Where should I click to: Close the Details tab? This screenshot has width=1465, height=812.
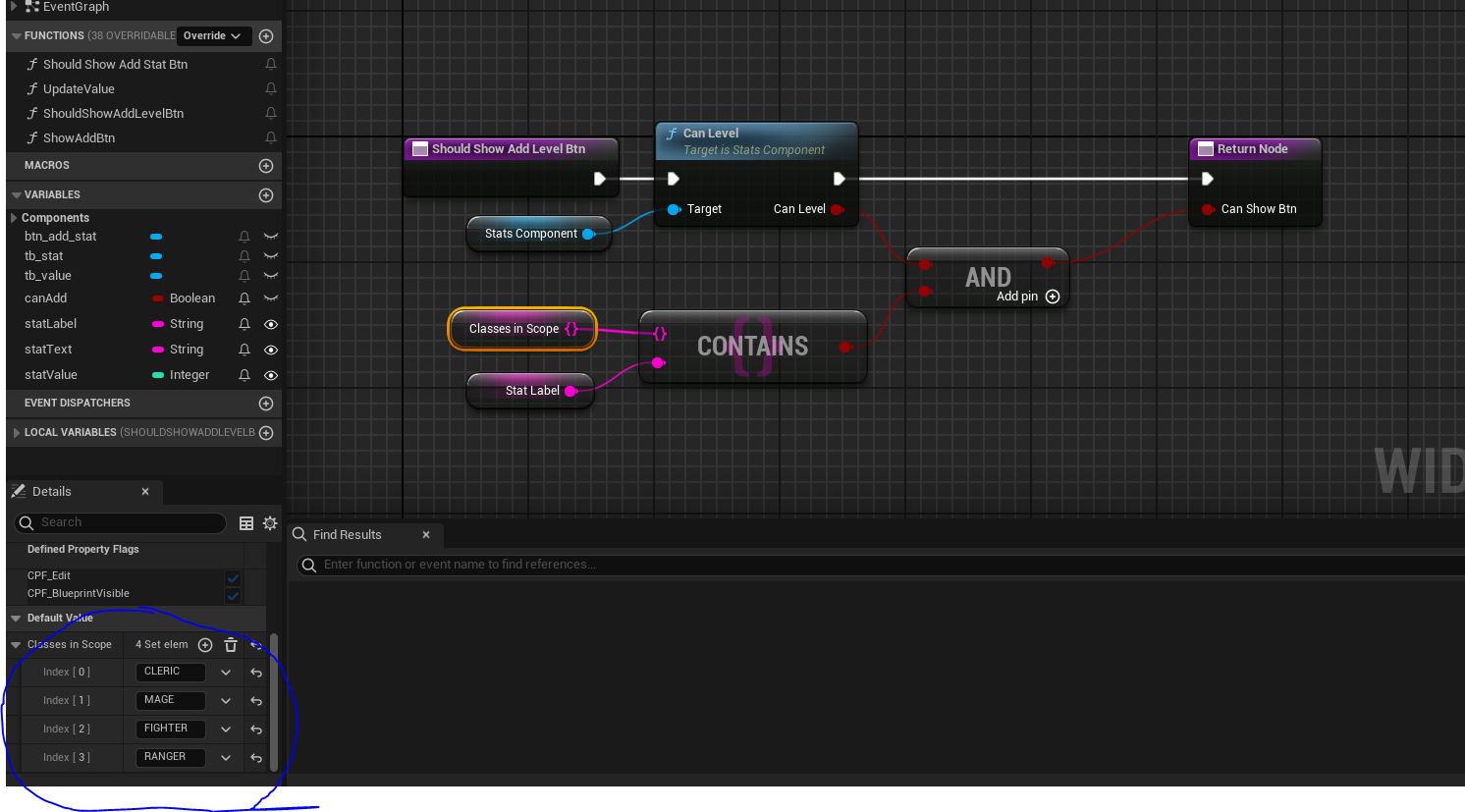pyautogui.click(x=145, y=492)
